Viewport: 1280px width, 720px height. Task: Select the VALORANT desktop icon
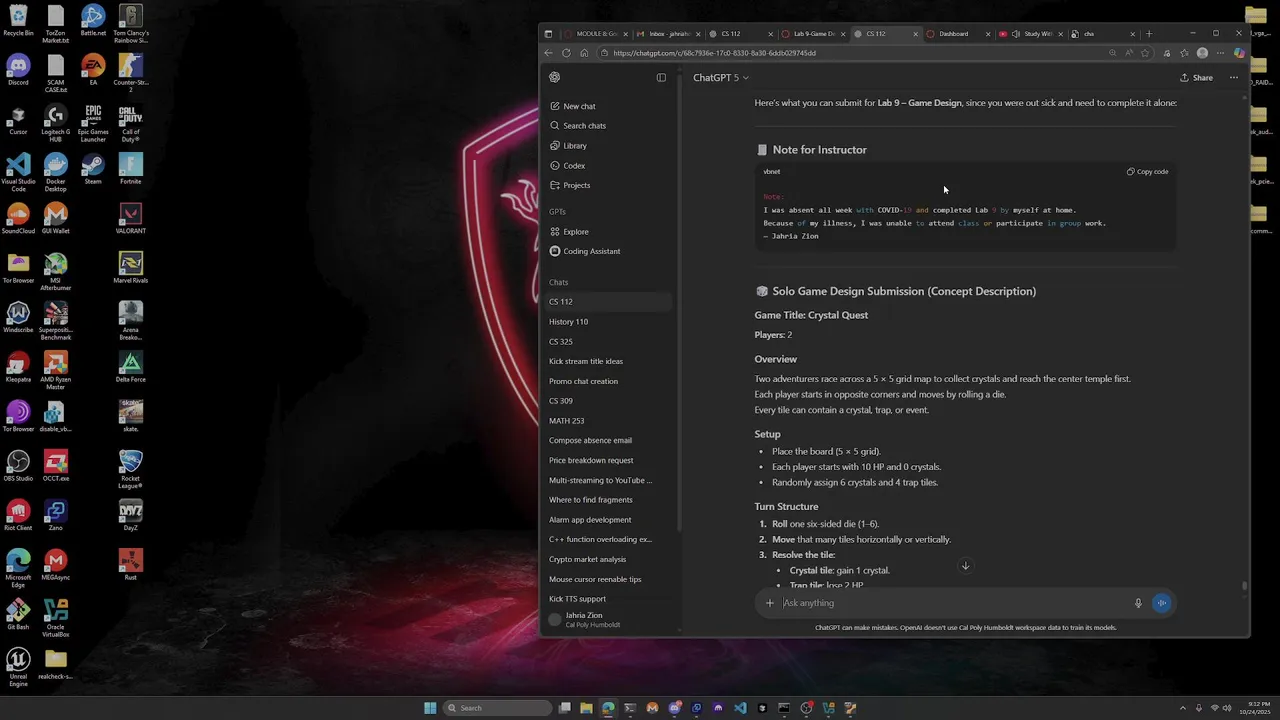(x=130, y=219)
